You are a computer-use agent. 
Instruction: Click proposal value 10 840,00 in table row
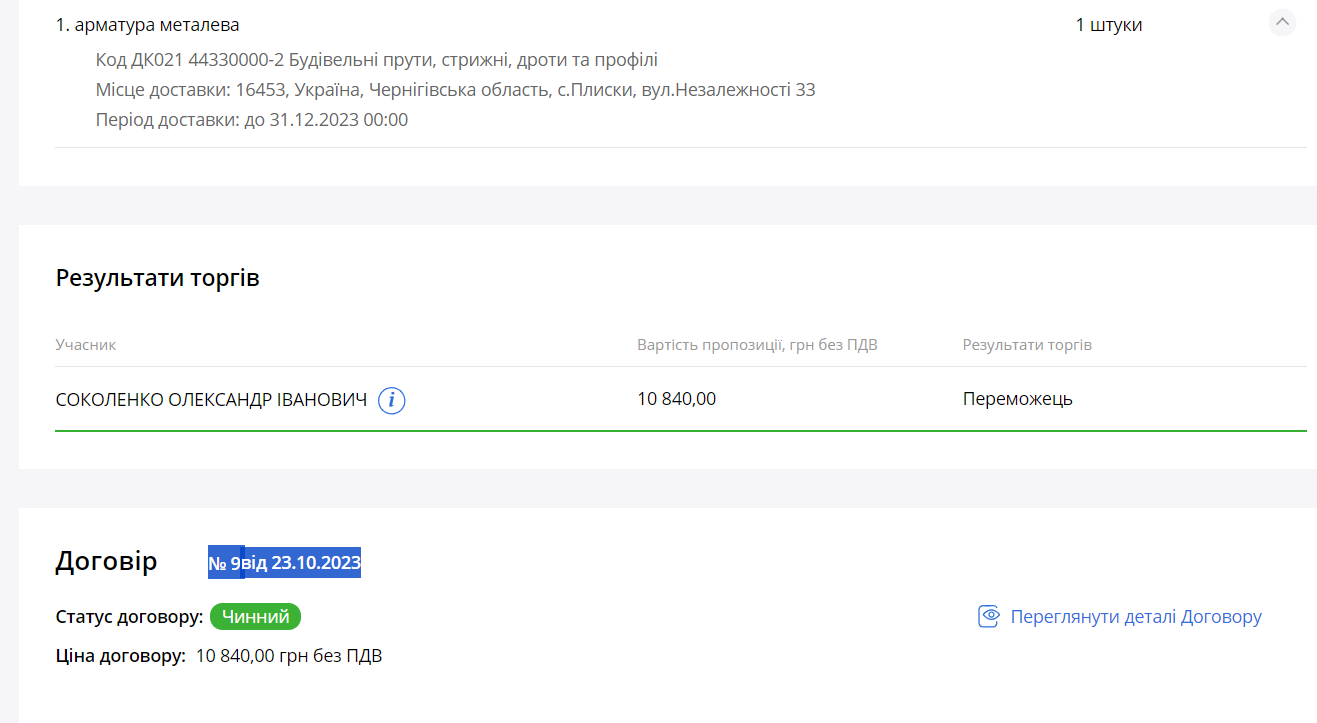tap(676, 399)
